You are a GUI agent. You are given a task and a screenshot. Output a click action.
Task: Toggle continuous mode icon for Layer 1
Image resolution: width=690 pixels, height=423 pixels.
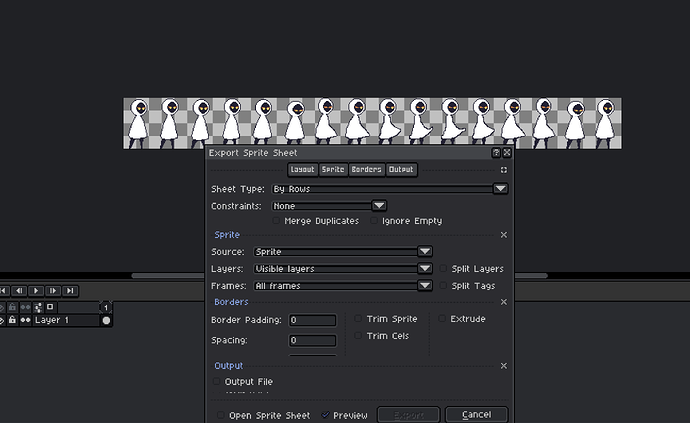click(x=25, y=320)
